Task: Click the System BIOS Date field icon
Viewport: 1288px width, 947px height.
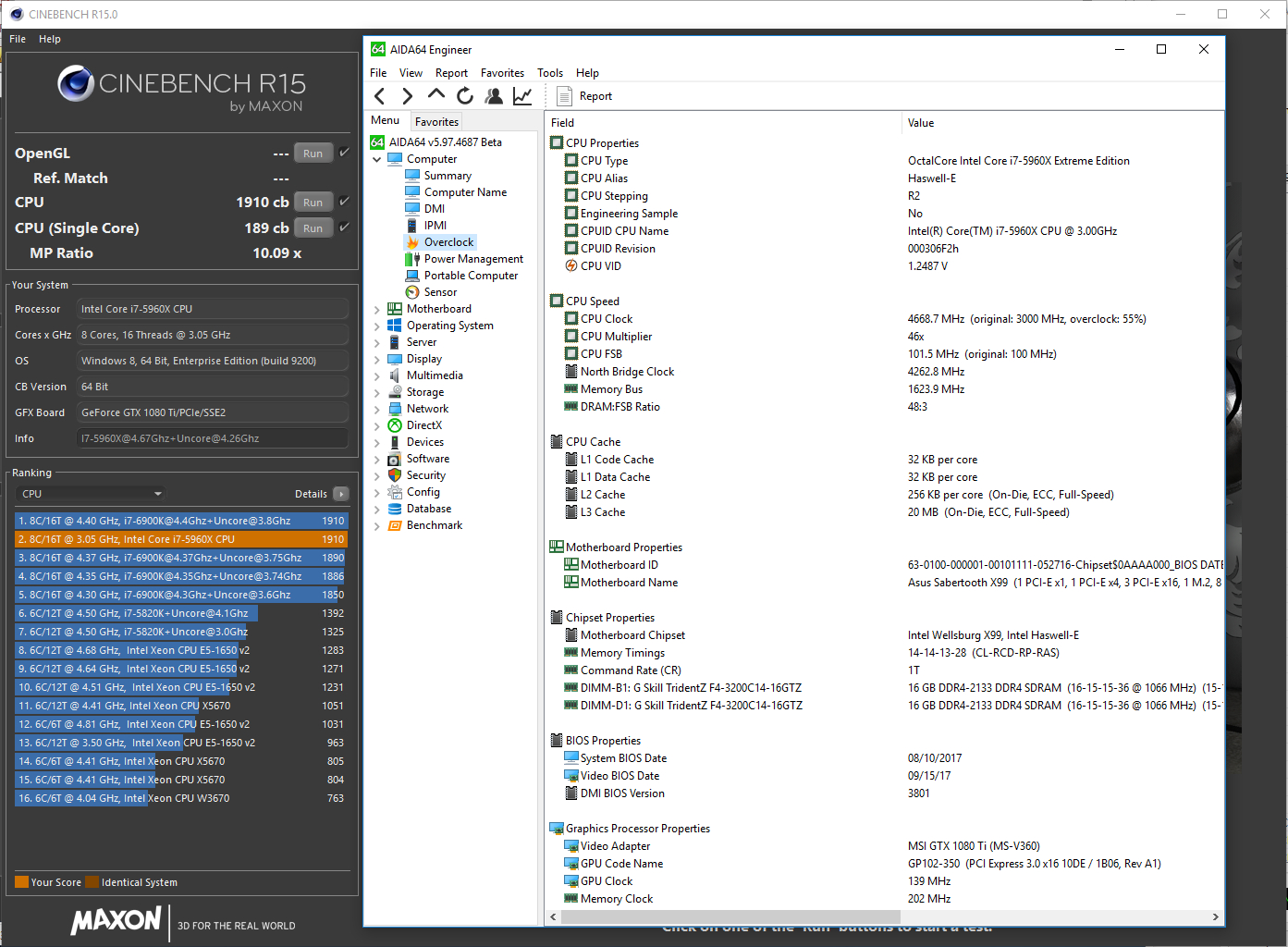Action: [571, 758]
